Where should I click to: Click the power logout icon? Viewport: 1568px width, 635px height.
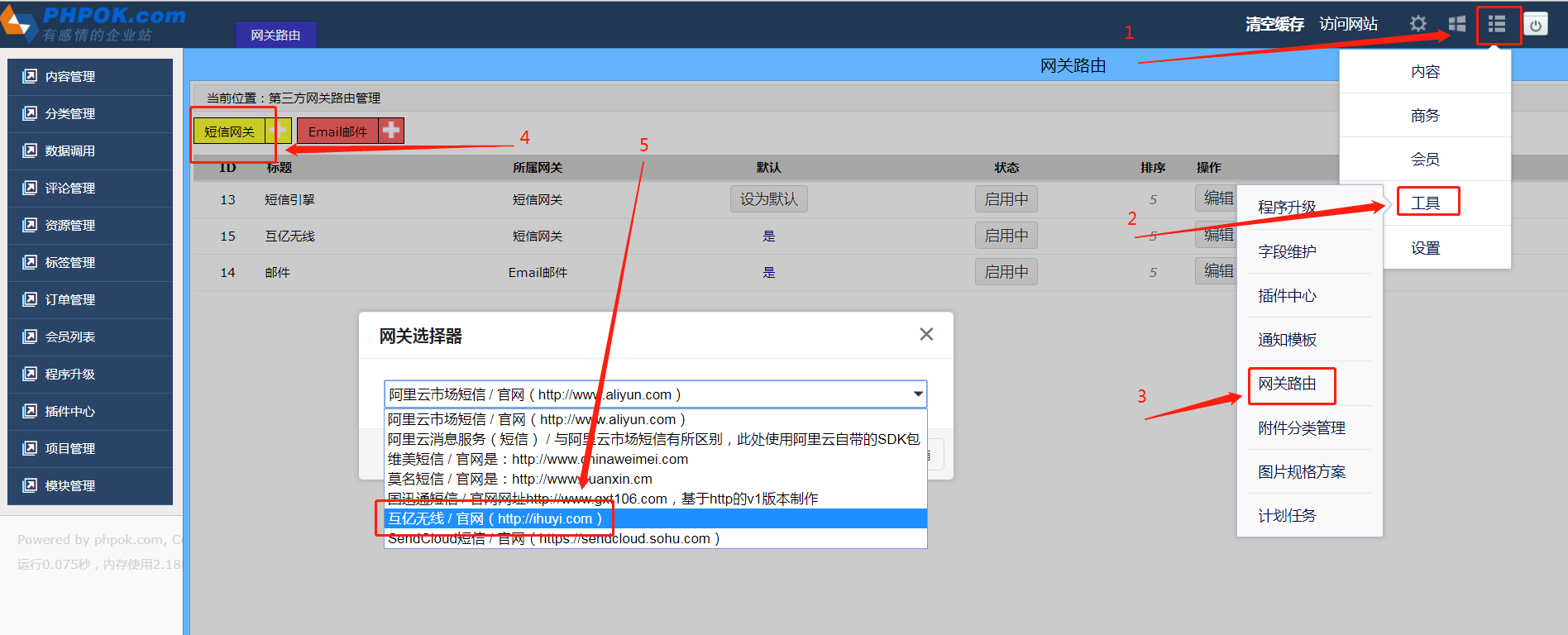pyautogui.click(x=1536, y=25)
